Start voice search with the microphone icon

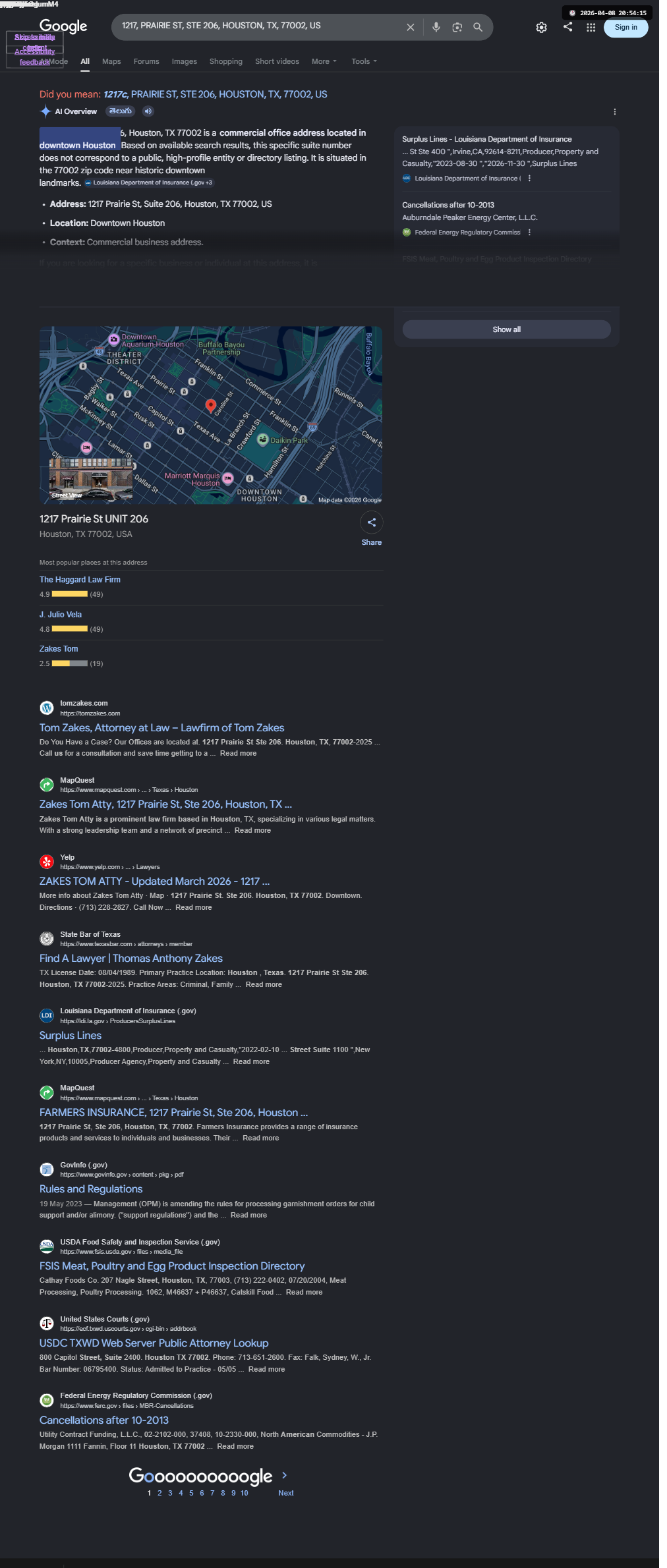click(436, 27)
